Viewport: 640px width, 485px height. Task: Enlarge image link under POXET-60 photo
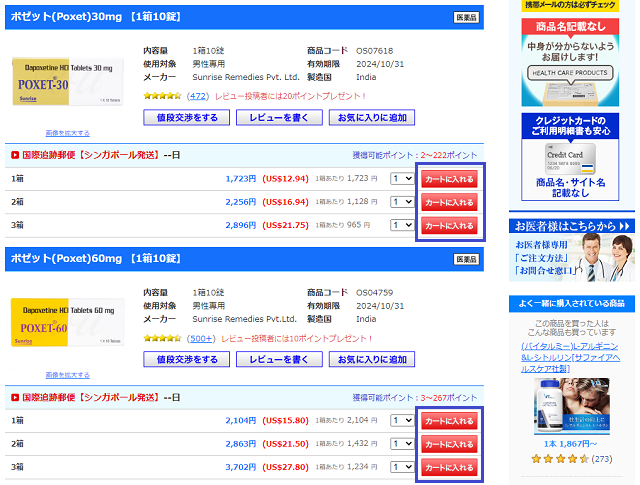[68, 375]
